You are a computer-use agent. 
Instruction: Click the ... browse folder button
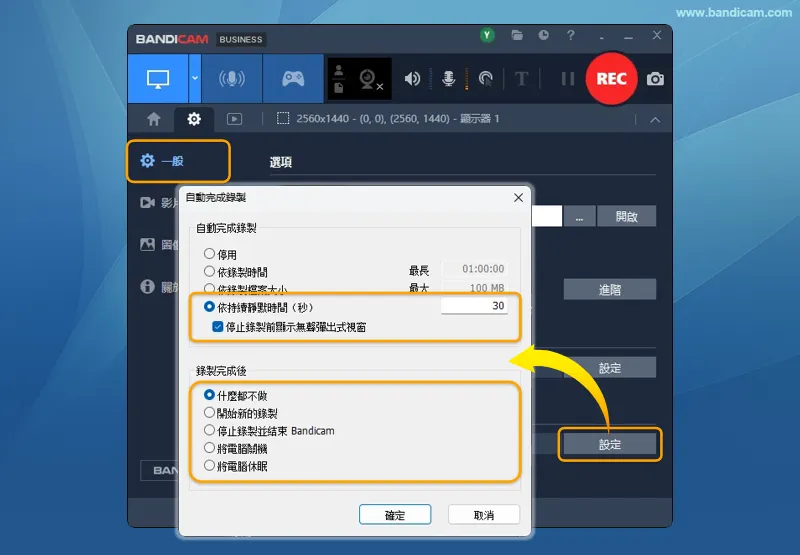pos(579,216)
